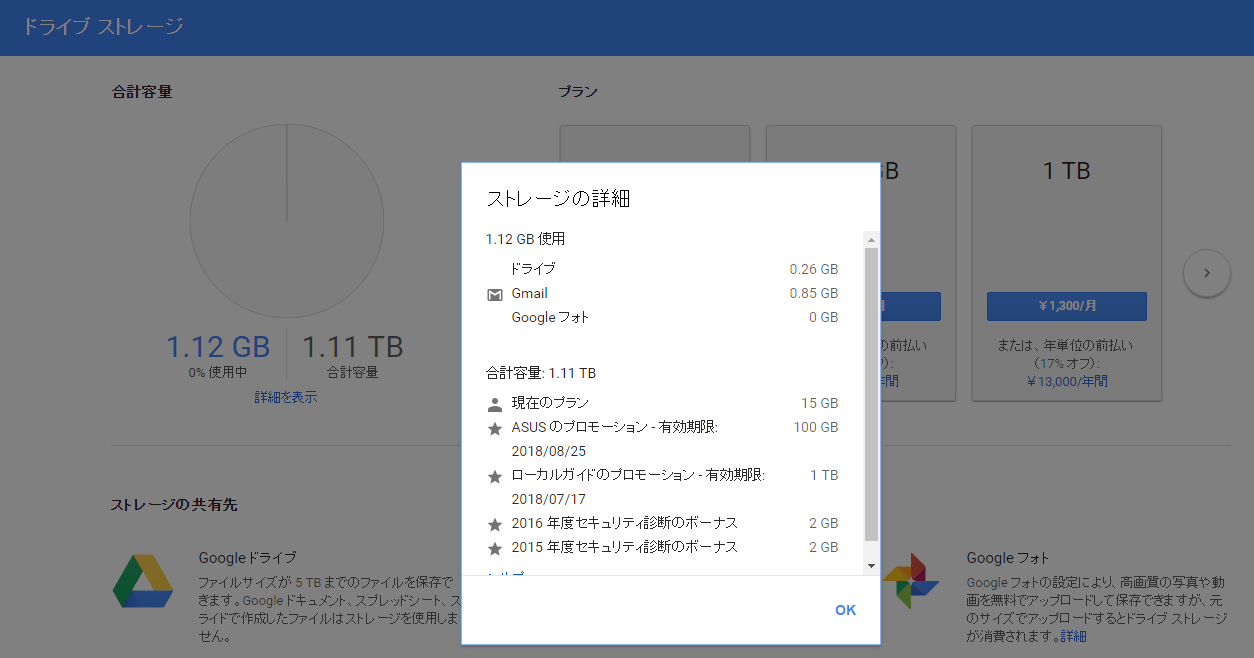
Task: Click the Gmail envelope icon in storage details
Action: coord(494,294)
